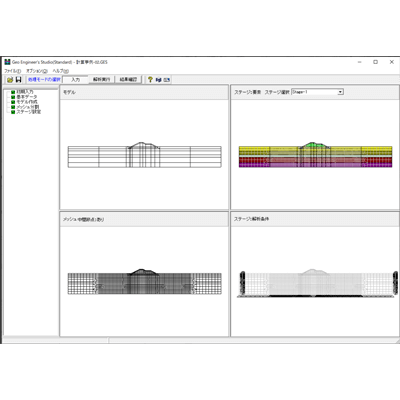Image resolution: width=400 pixels, height=400 pixels.
Task: Click the open file folder icon
Action: [10, 80]
